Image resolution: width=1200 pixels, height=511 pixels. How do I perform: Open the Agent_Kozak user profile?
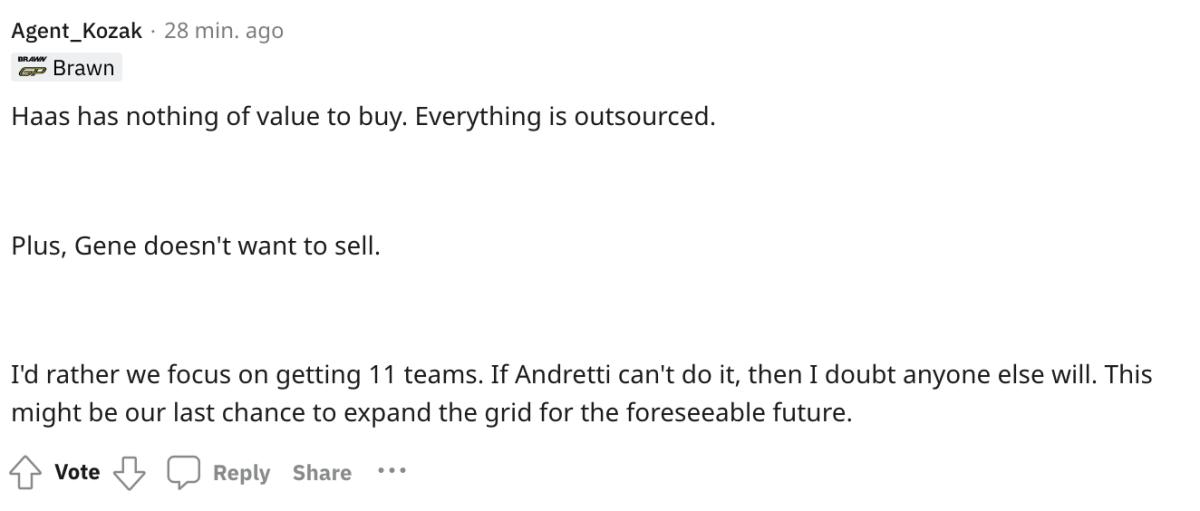pyautogui.click(x=77, y=31)
